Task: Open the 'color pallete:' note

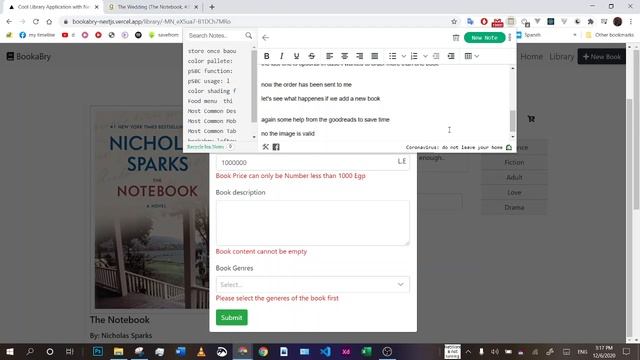Action: click(210, 61)
